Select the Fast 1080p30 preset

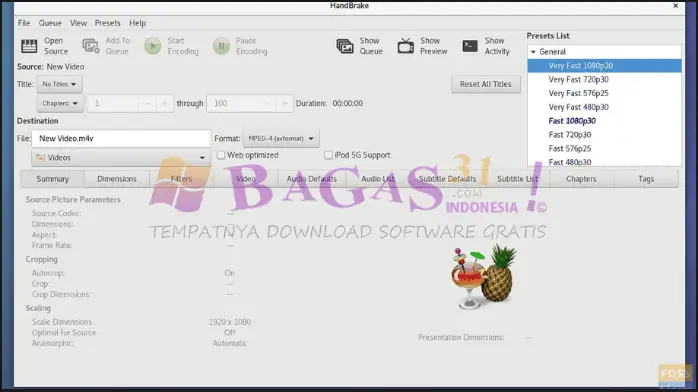coord(605,121)
